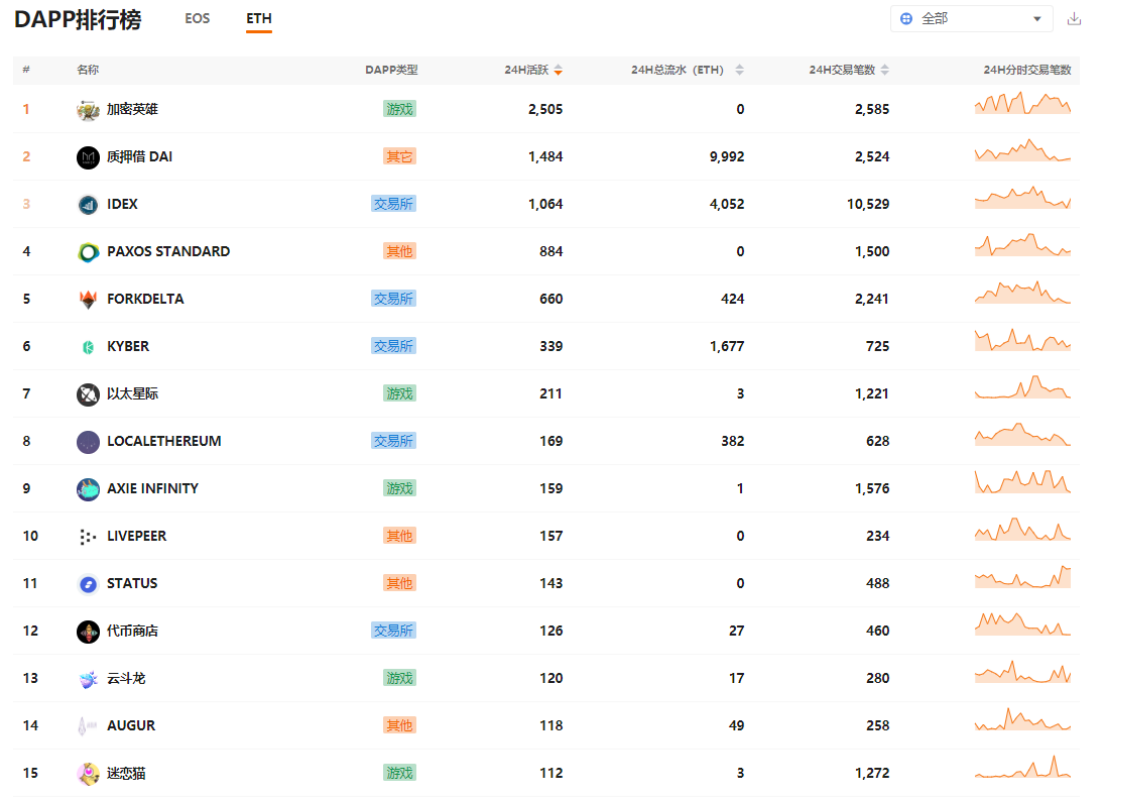
Task: Sort by 24H总流水 (ETH) column arrows
Action: click(x=739, y=70)
